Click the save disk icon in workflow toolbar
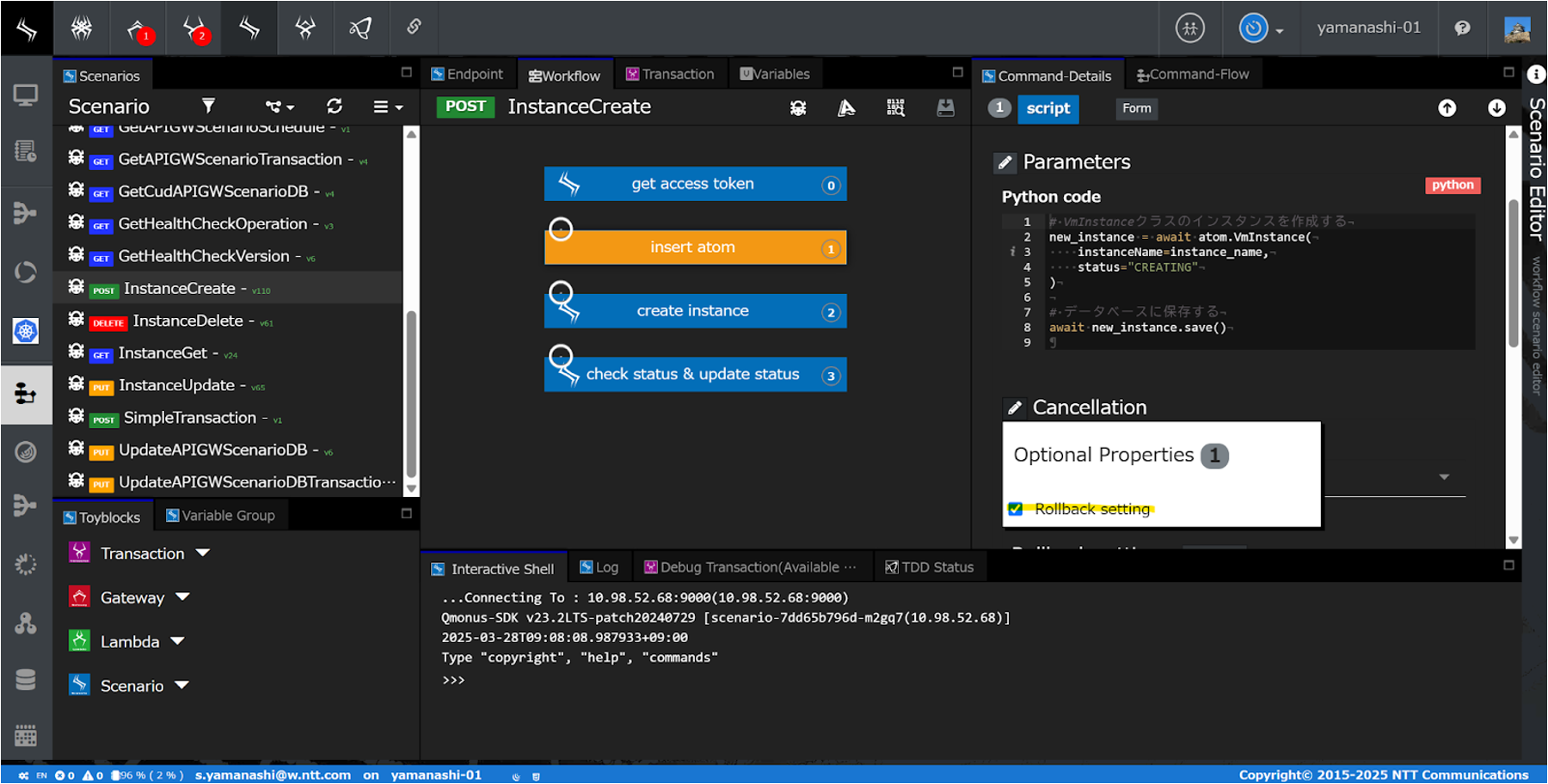This screenshot has width=1548, height=784. (945, 107)
